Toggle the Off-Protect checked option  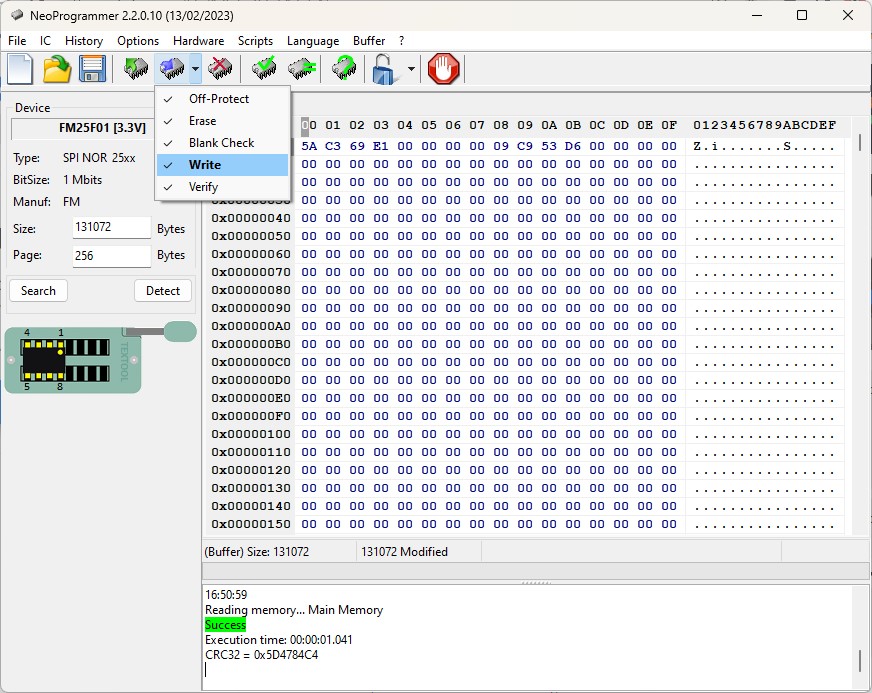[219, 99]
